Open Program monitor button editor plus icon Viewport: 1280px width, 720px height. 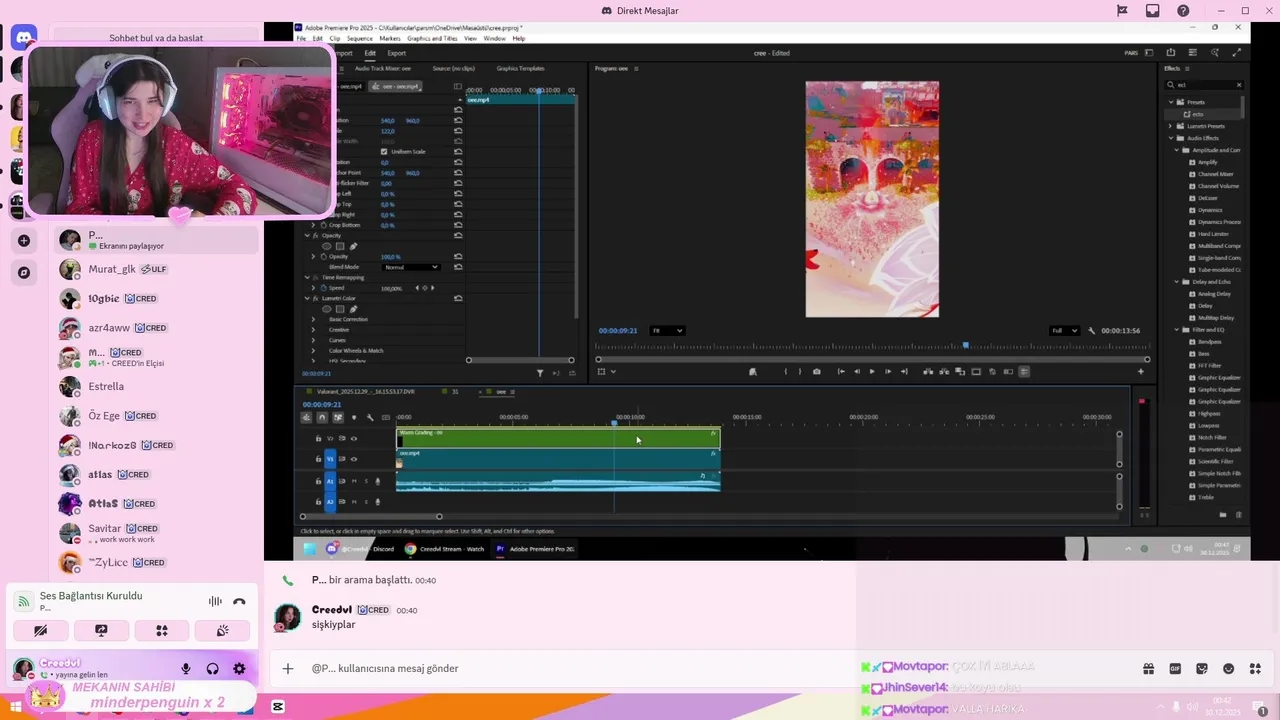tap(1140, 372)
